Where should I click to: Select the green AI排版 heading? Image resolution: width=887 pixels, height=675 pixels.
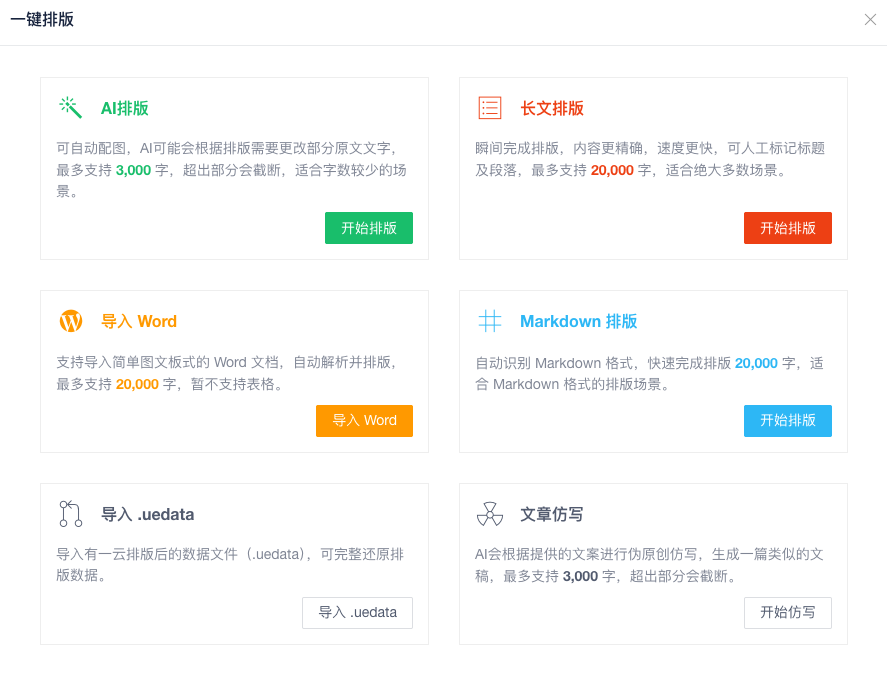coord(124,109)
